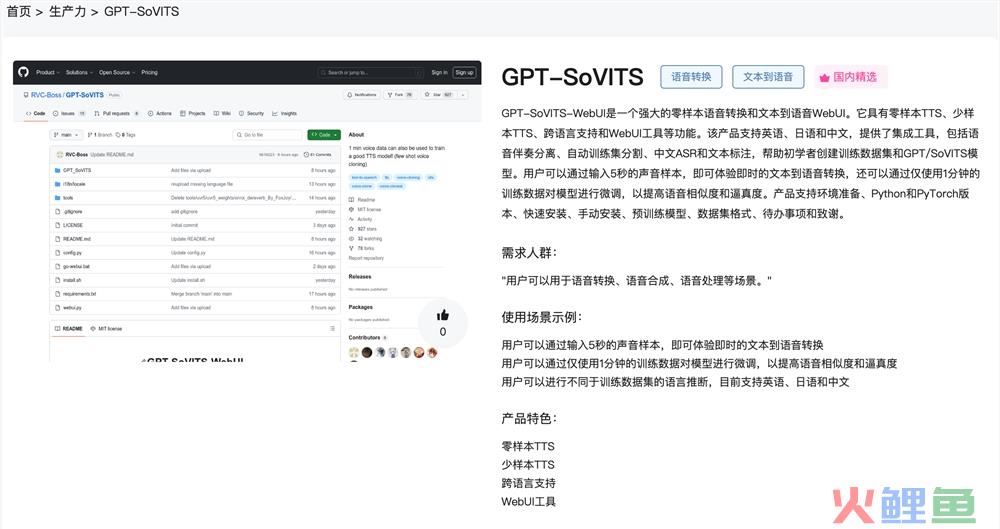The height and width of the screenshot is (529, 1000).
Task: Click the 文本到语音 tag button
Action: tap(768, 77)
